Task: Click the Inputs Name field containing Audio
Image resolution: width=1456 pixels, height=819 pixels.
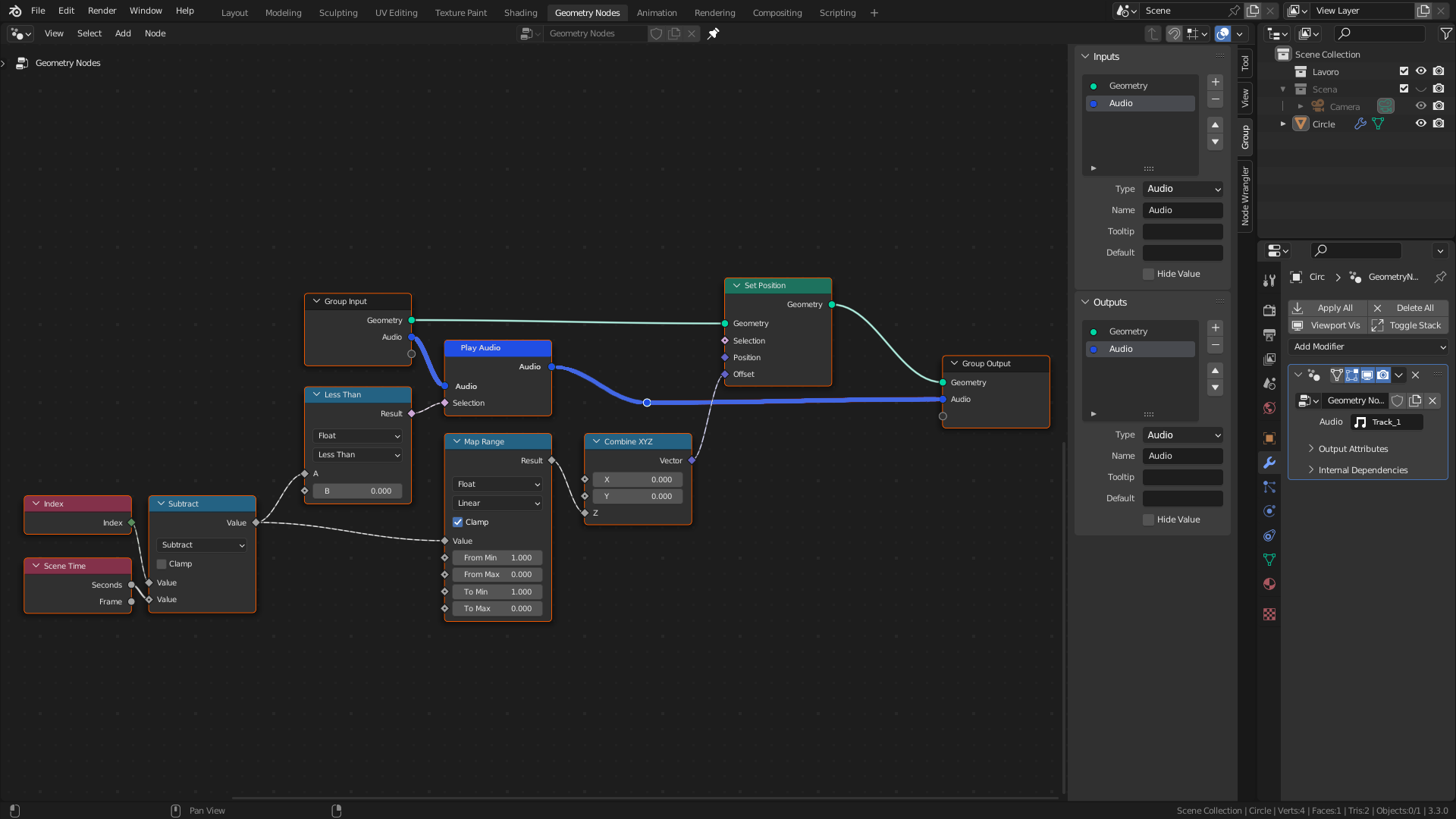Action: 1183,210
